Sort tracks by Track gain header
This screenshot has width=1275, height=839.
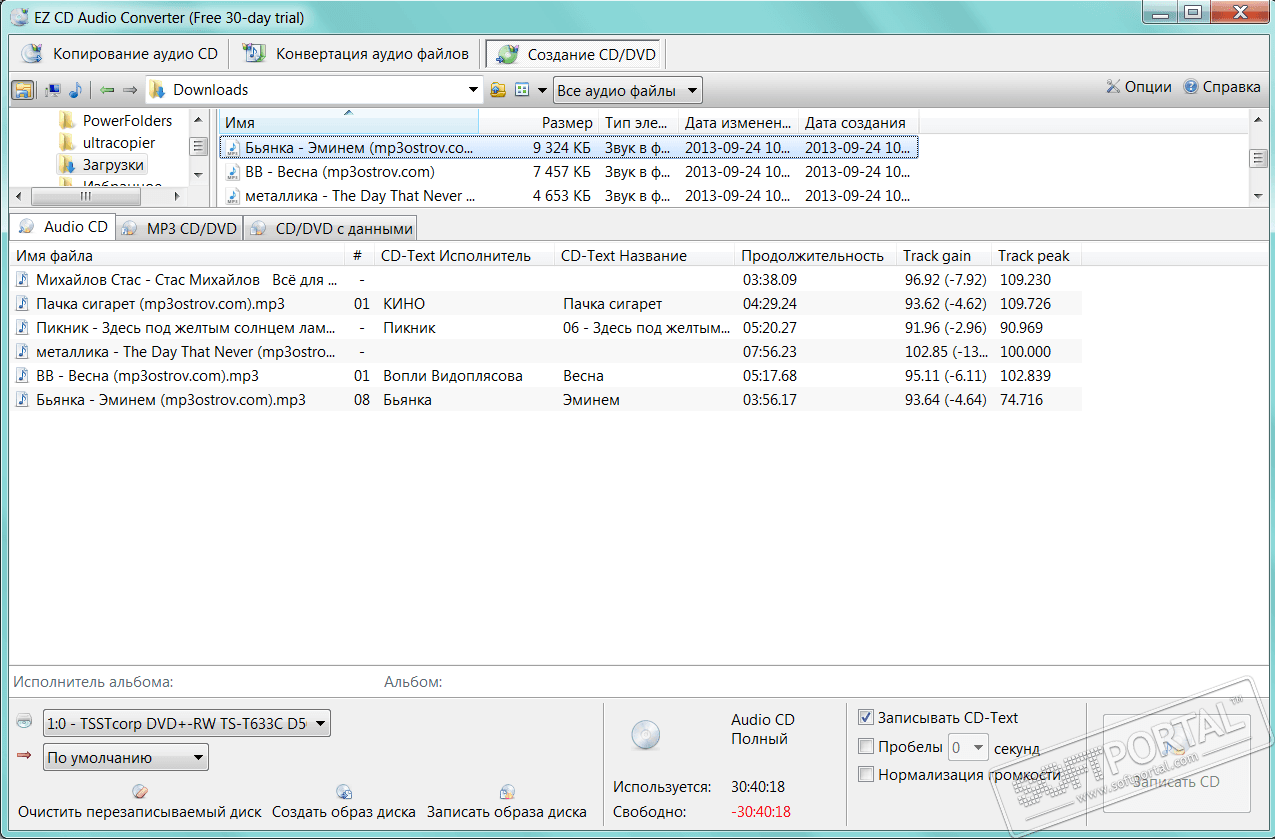pos(943,256)
